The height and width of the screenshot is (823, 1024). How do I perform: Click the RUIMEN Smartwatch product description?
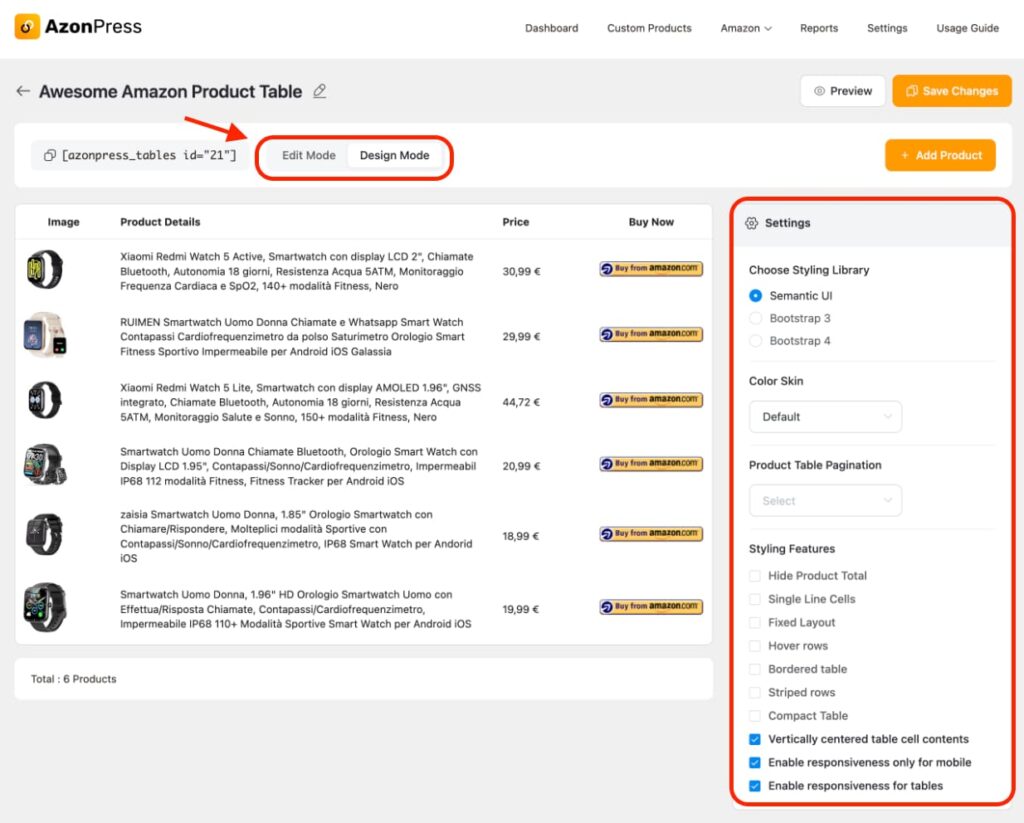pos(292,337)
